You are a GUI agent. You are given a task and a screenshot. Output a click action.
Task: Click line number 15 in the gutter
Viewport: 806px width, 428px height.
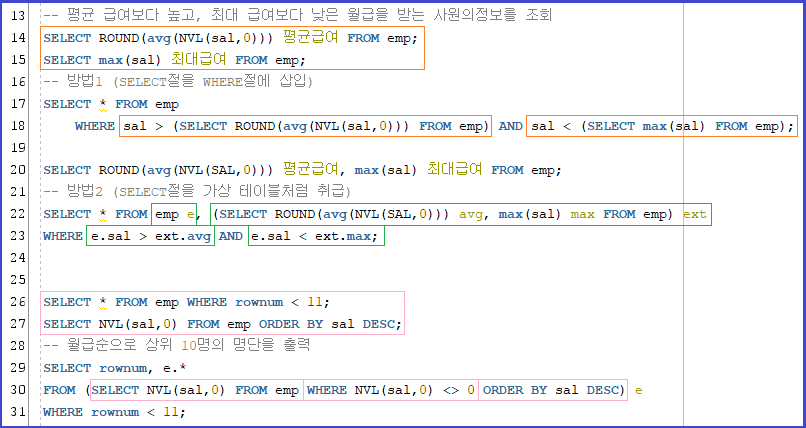(17, 60)
